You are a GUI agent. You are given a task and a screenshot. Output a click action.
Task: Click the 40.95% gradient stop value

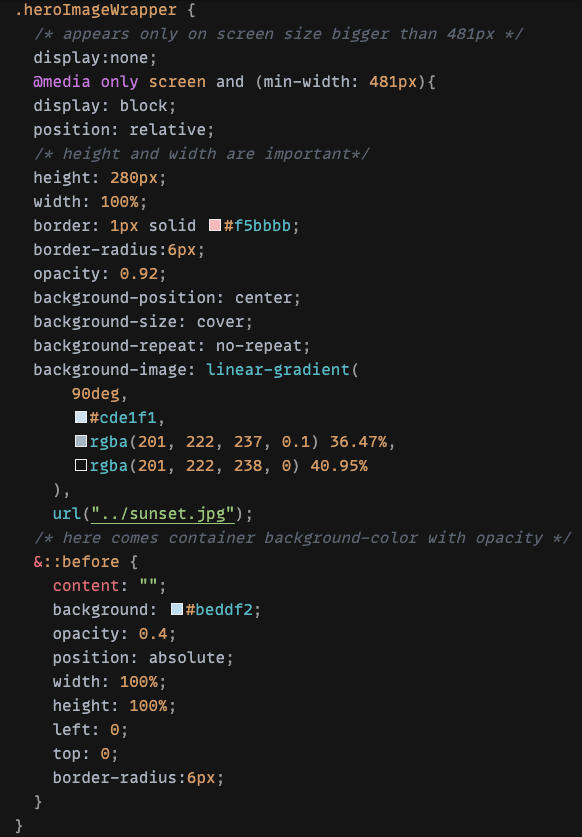[x=339, y=465]
